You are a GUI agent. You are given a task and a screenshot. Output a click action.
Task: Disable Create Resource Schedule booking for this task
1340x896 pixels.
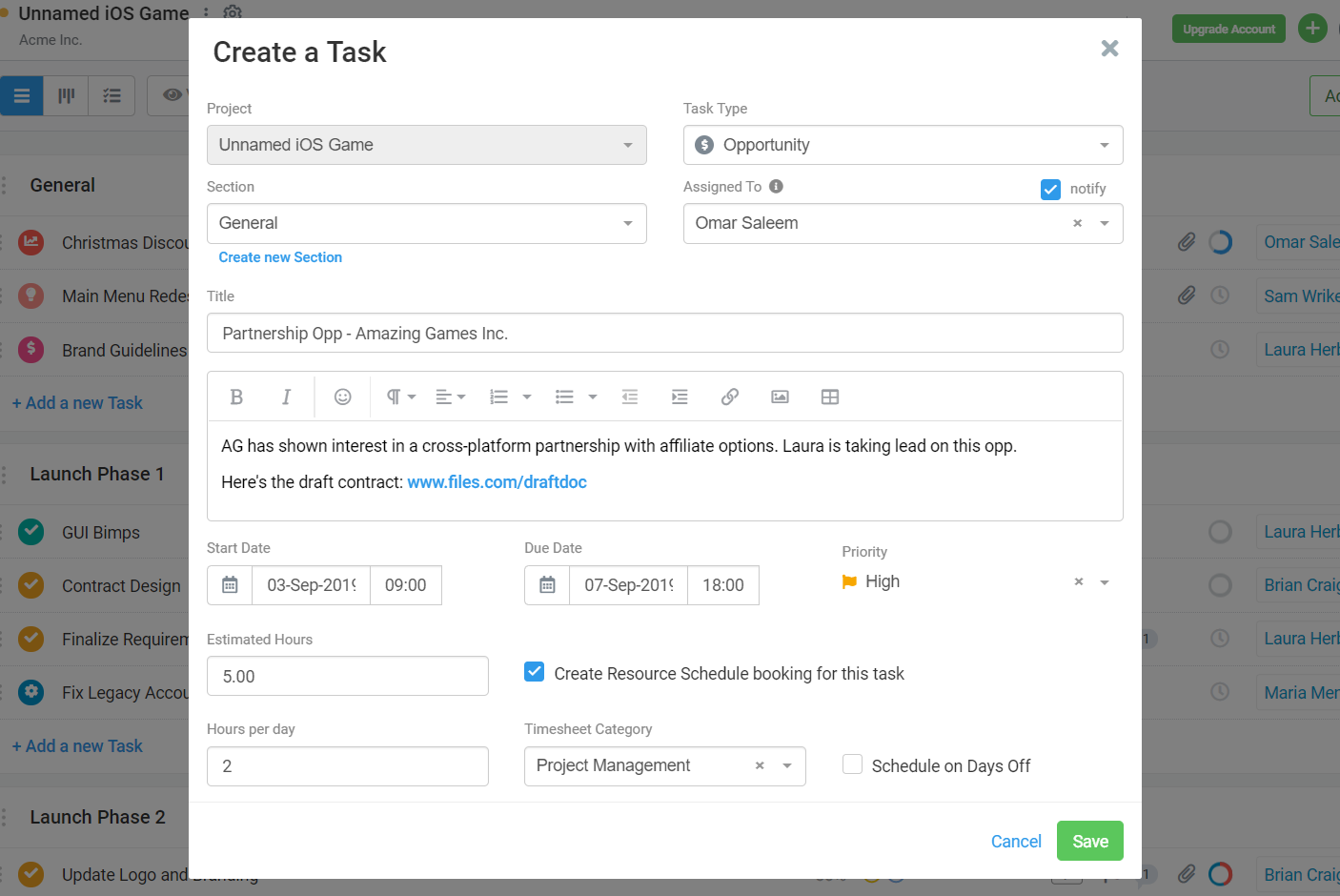click(534, 671)
